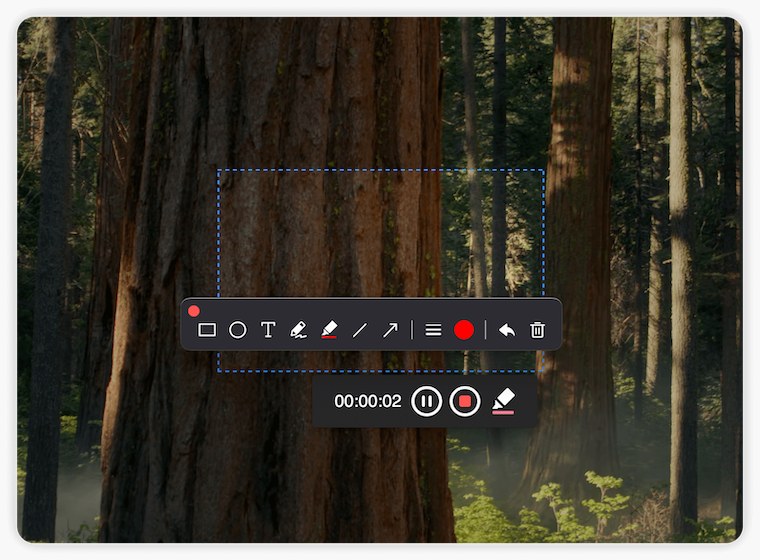Select the rectangle shape tool

click(x=207, y=330)
